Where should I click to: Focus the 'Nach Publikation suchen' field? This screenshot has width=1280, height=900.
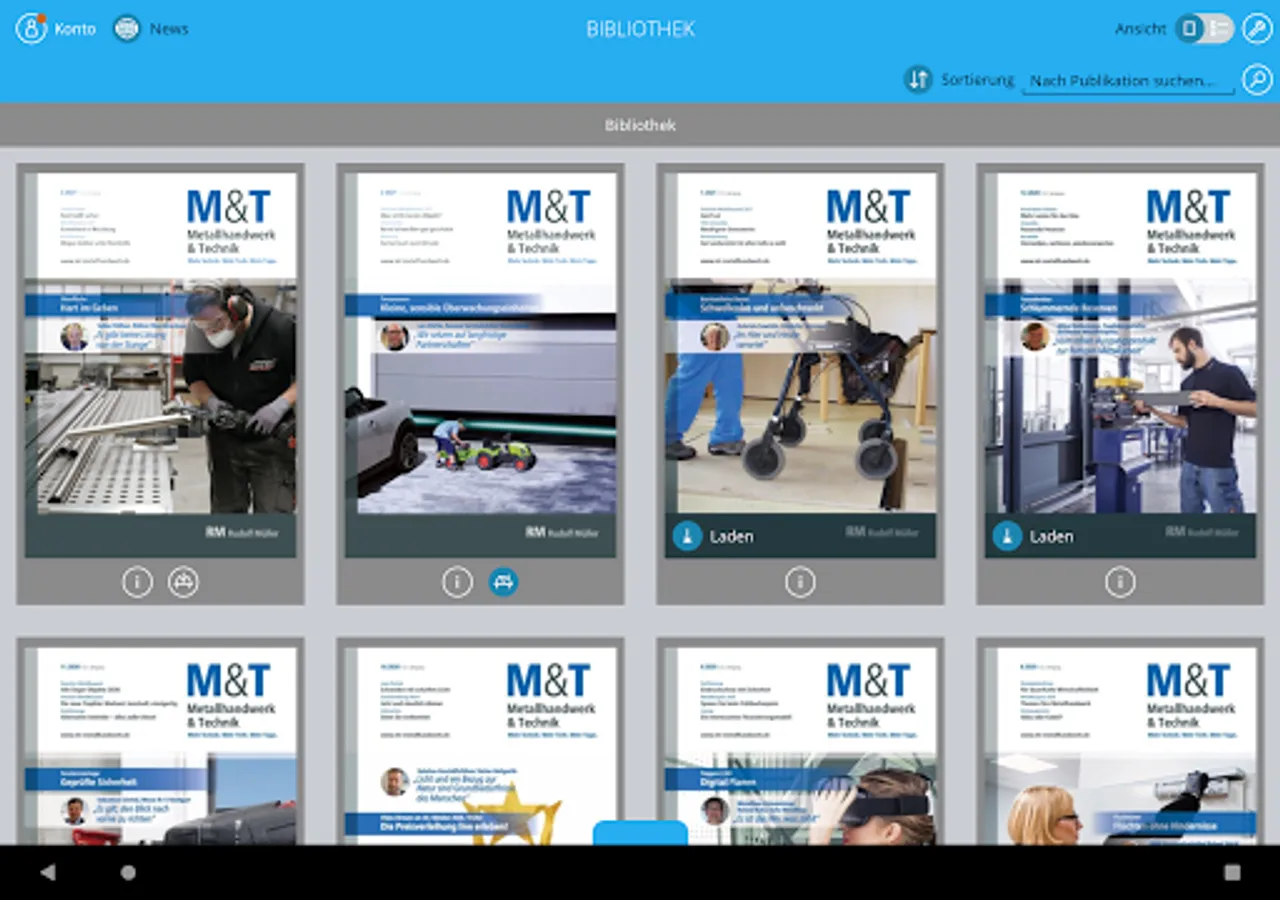coord(1127,81)
